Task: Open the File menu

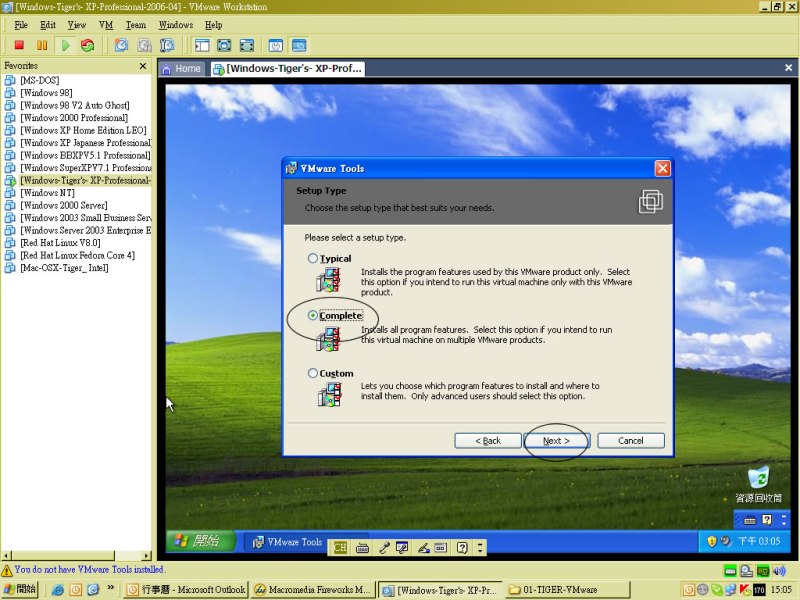Action: [x=21, y=25]
